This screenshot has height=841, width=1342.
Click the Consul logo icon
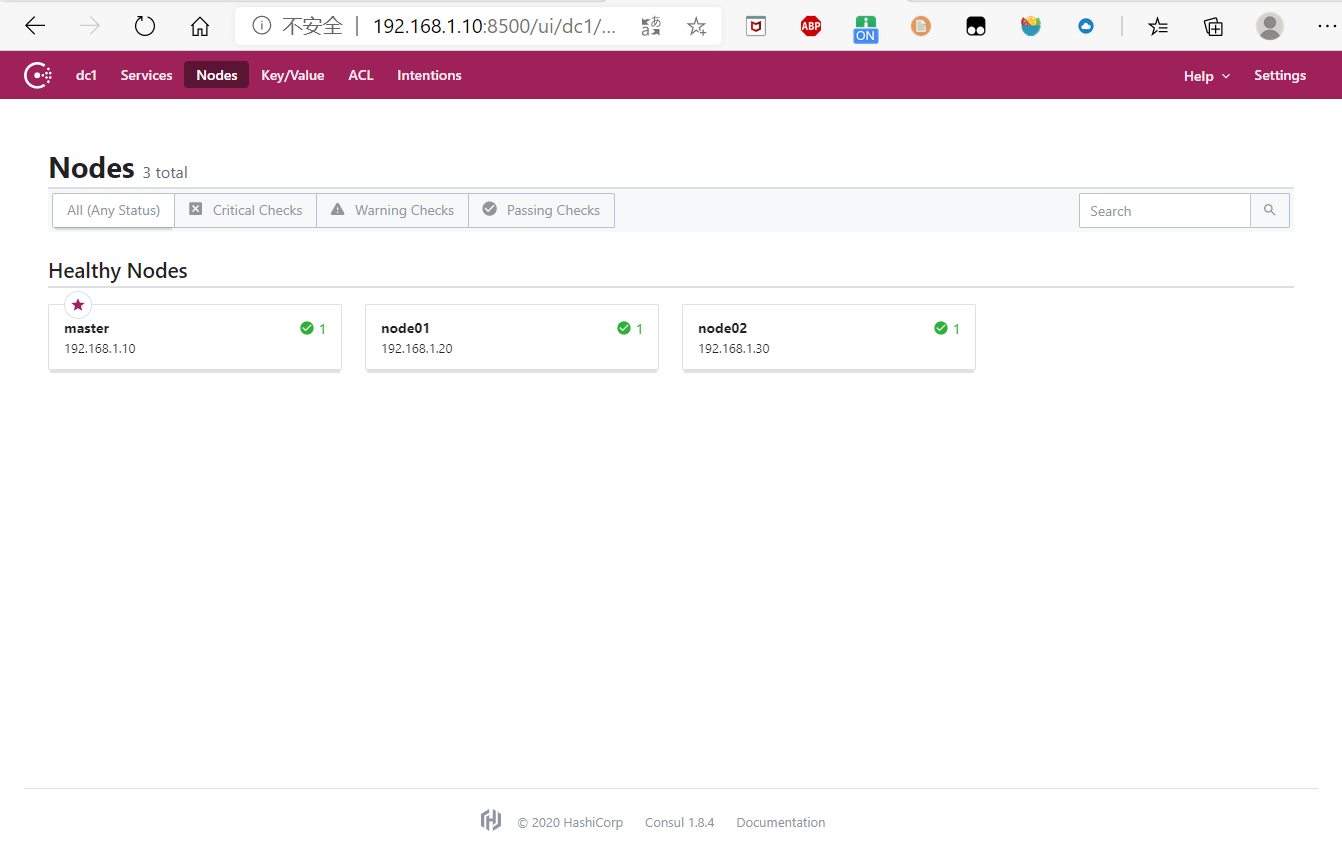click(x=38, y=75)
